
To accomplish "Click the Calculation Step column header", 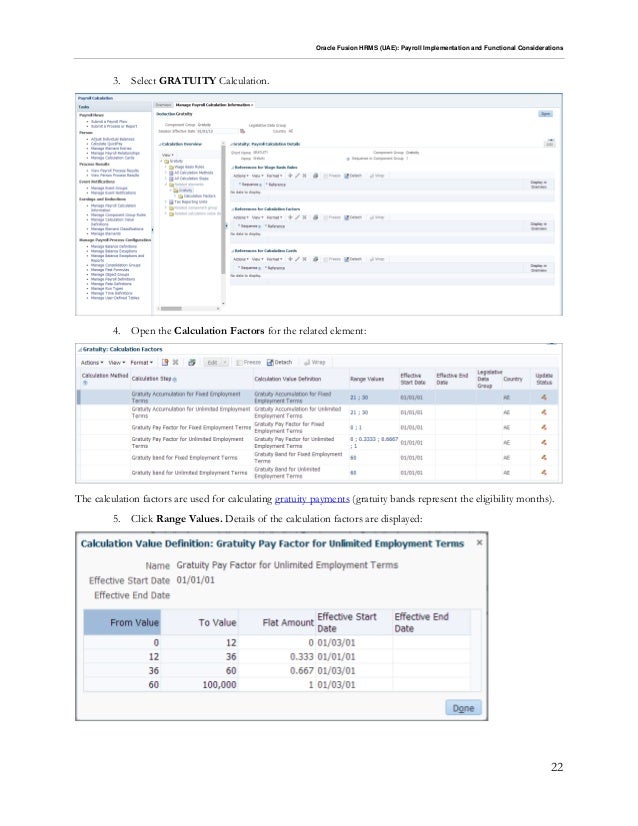I will pos(192,379).
